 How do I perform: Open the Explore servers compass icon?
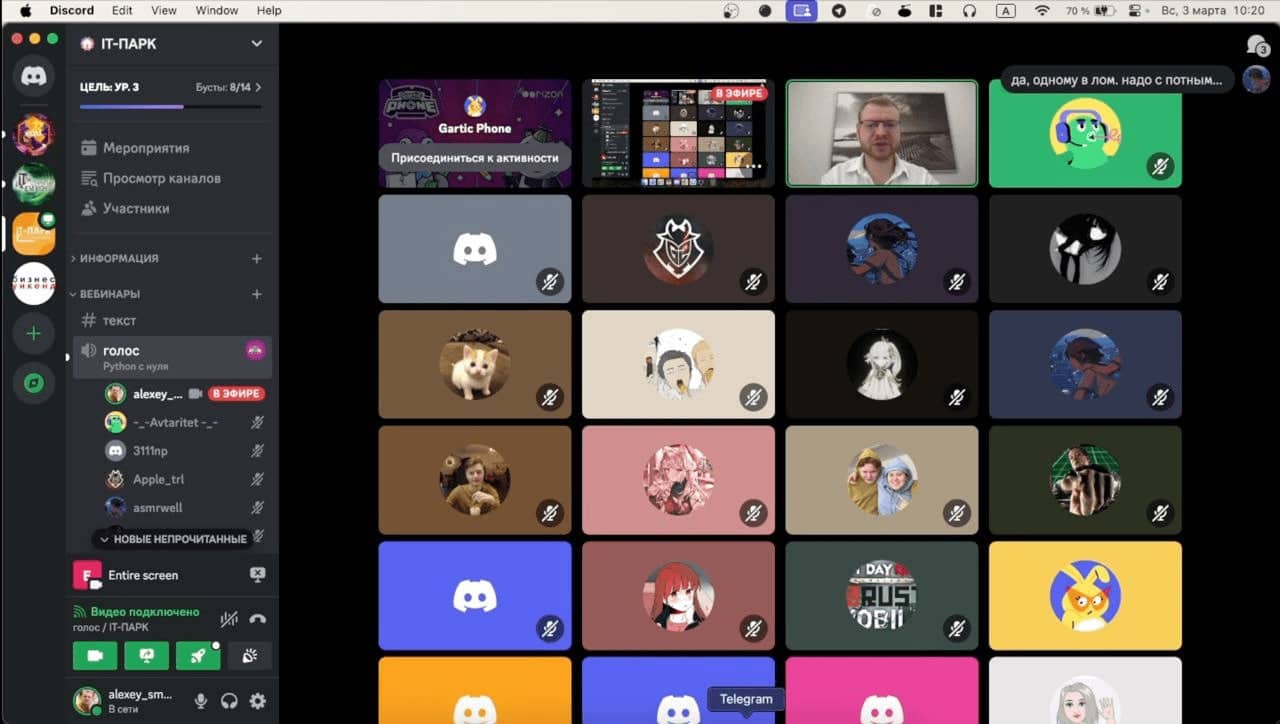click(x=34, y=383)
